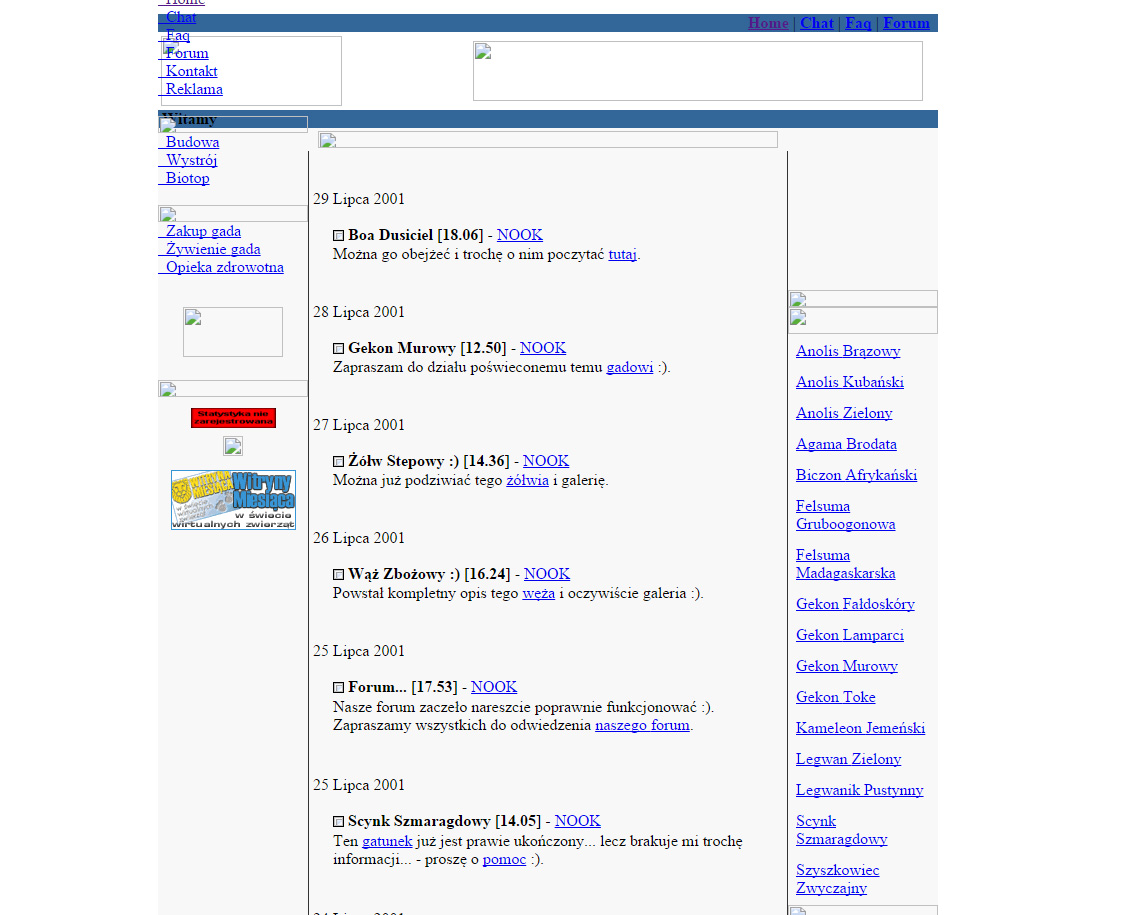The image size is (1135, 915).
Task: Click the bullet icon beside Boa Dusiciel
Action: (x=338, y=236)
